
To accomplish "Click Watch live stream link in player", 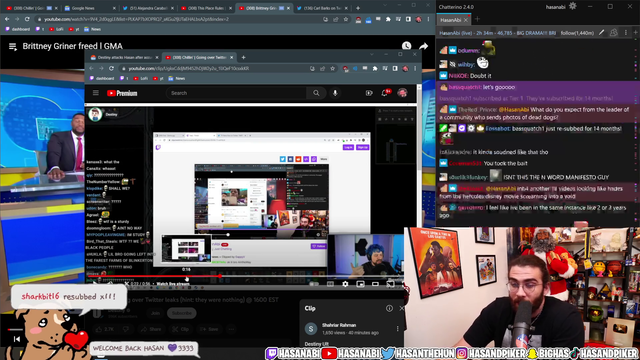I will (173, 284).
